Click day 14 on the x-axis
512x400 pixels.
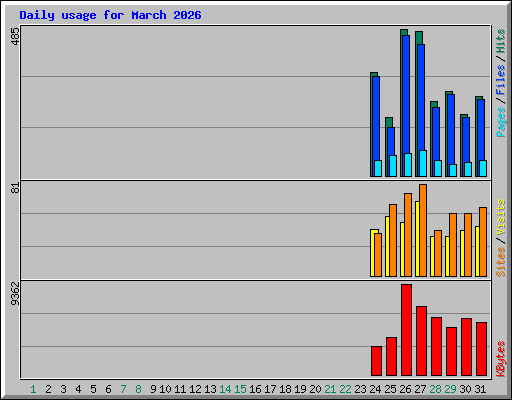pos(225,389)
